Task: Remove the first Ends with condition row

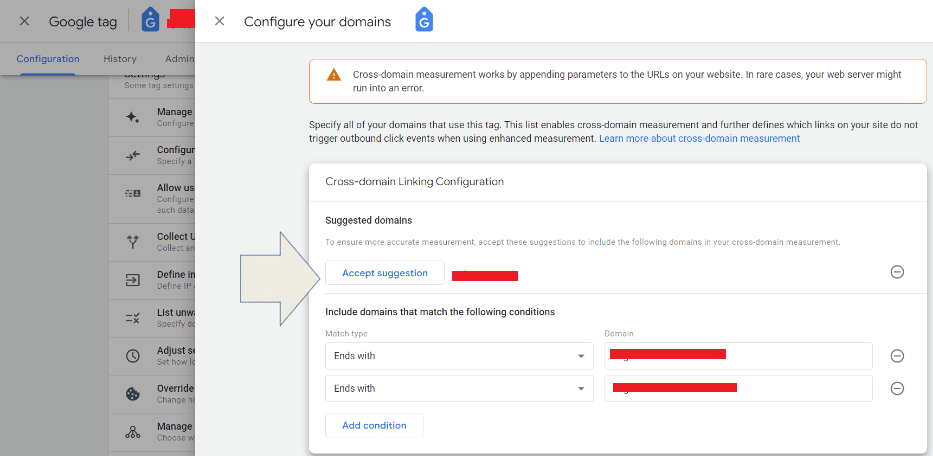Action: coord(897,356)
